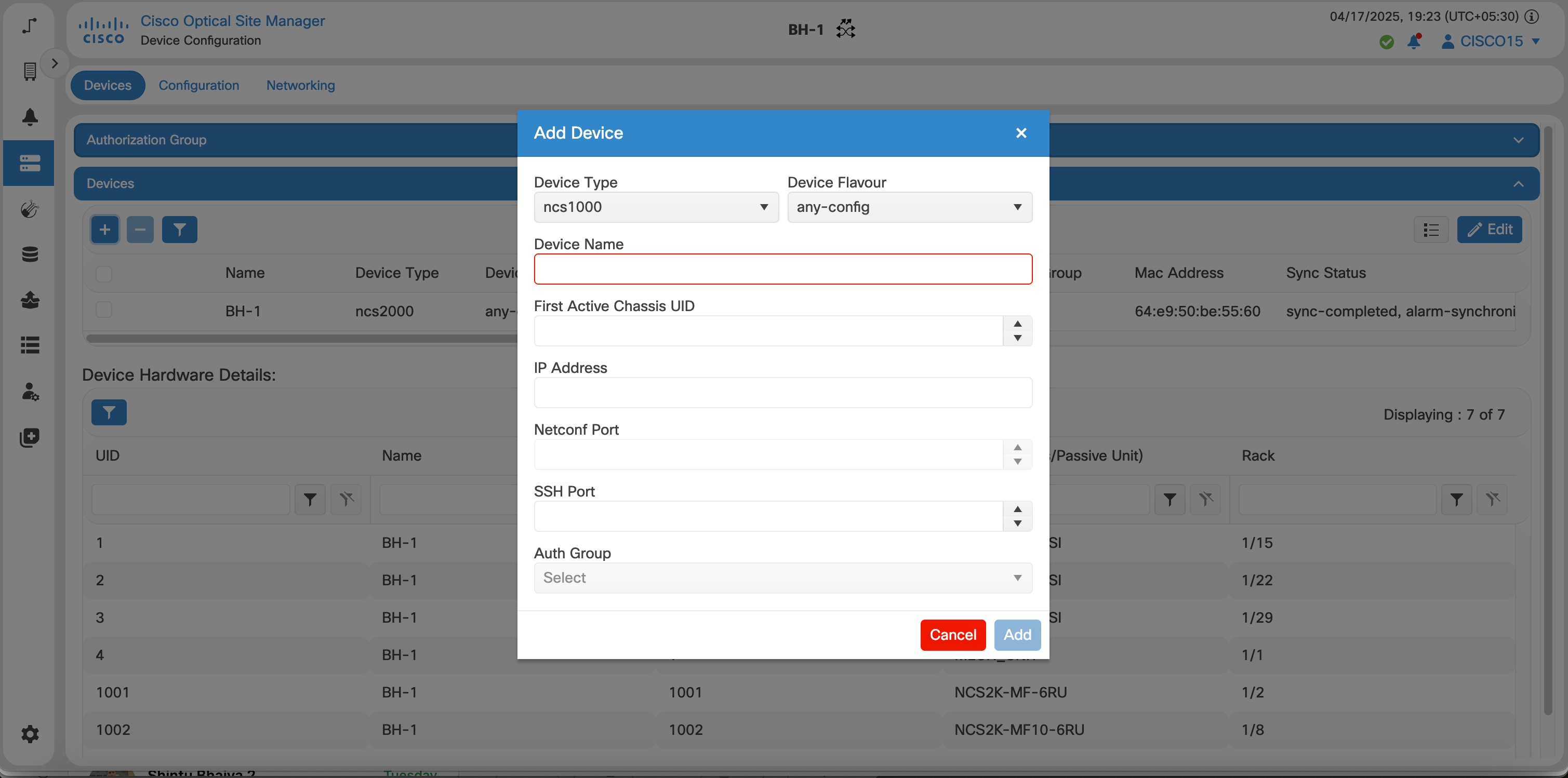Click the Netconf Port input field

click(768, 454)
